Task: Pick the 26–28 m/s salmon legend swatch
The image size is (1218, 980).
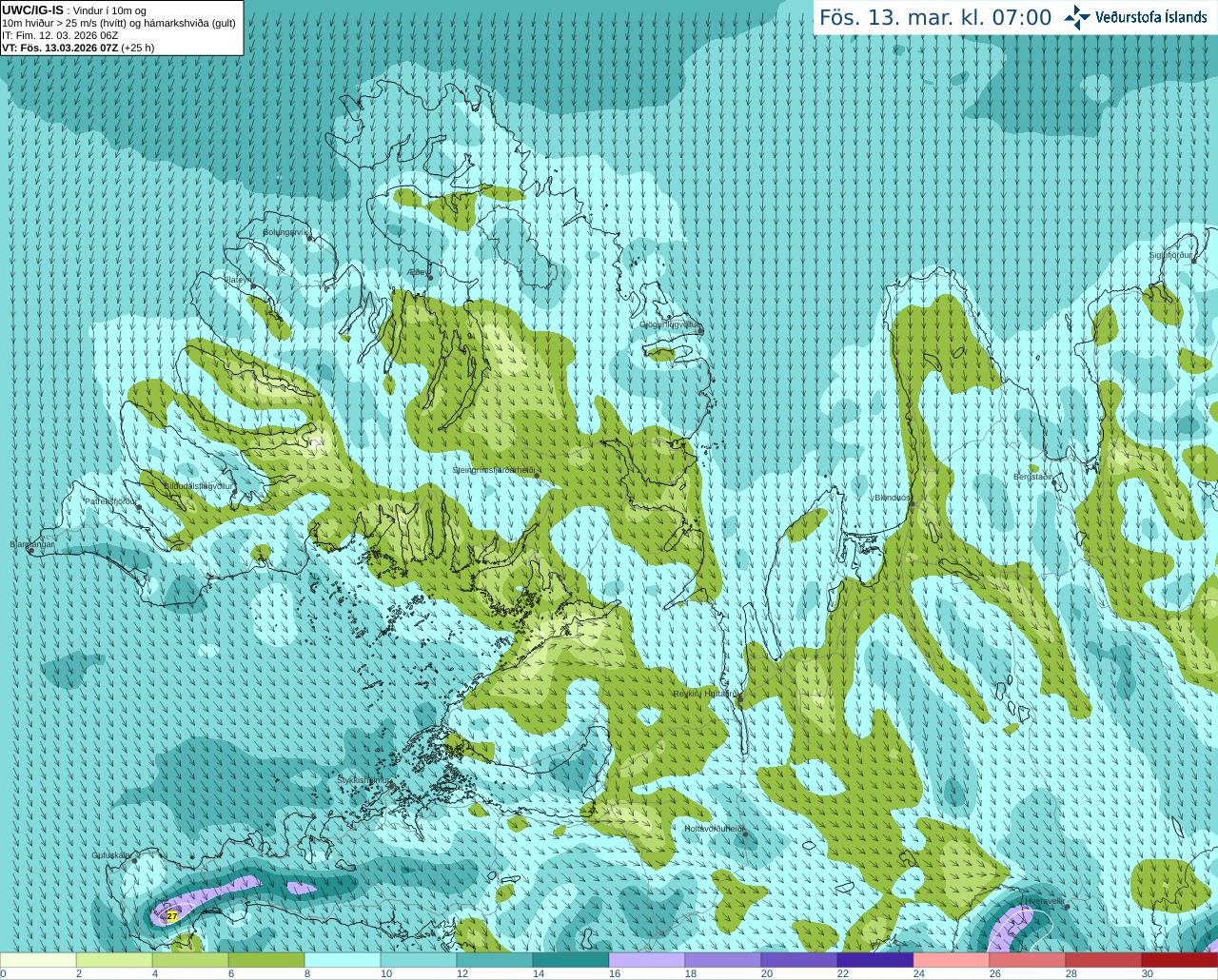Action: tap(1028, 960)
